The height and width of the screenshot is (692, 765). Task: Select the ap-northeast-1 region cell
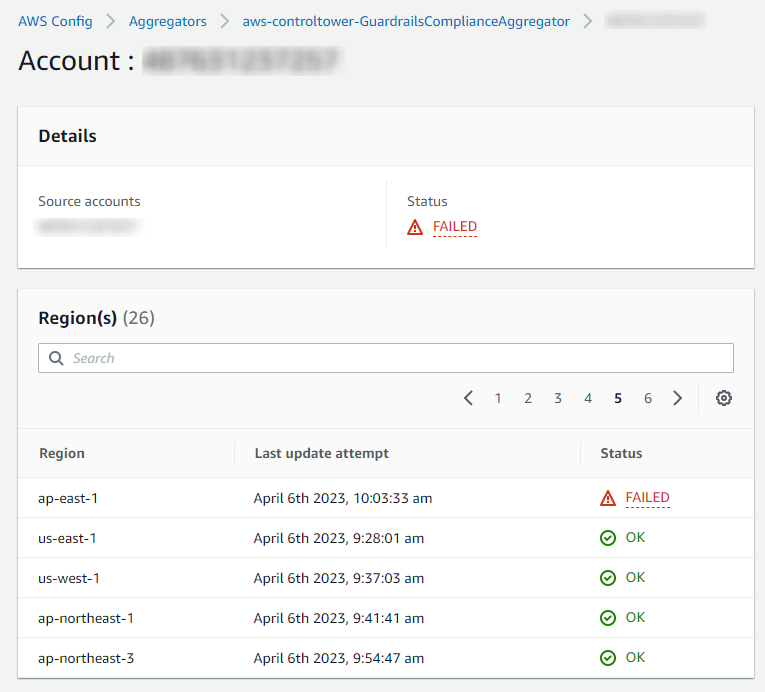(86, 618)
